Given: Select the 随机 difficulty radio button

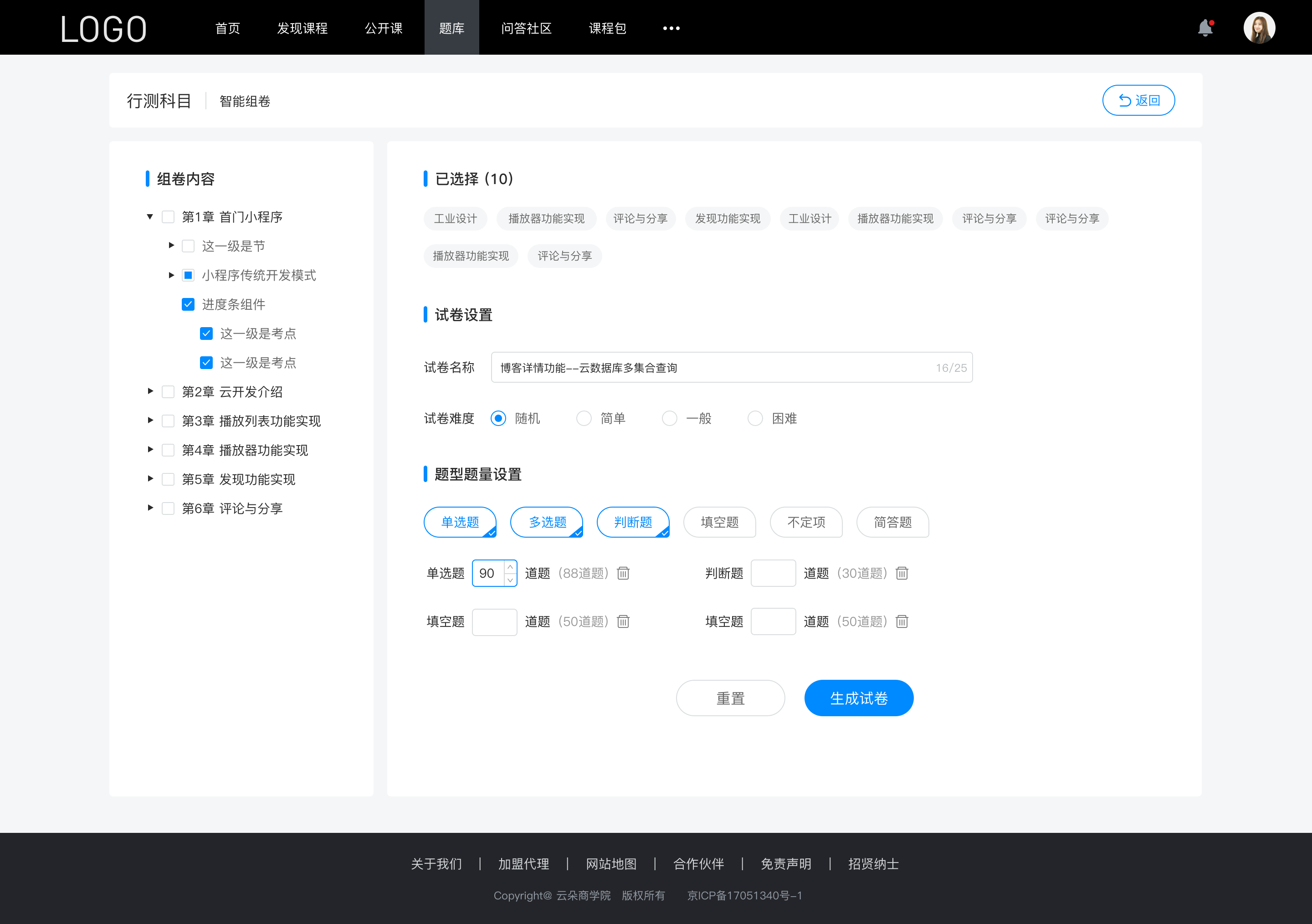Looking at the screenshot, I should coord(498,418).
